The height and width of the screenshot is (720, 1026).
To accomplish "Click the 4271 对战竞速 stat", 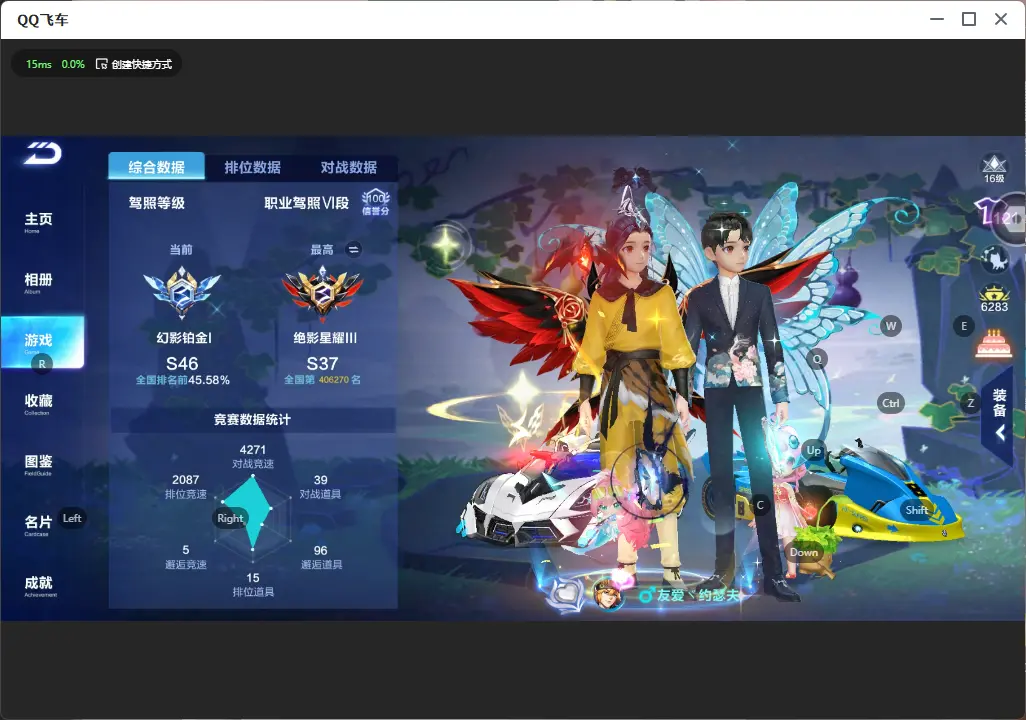I will 253,456.
